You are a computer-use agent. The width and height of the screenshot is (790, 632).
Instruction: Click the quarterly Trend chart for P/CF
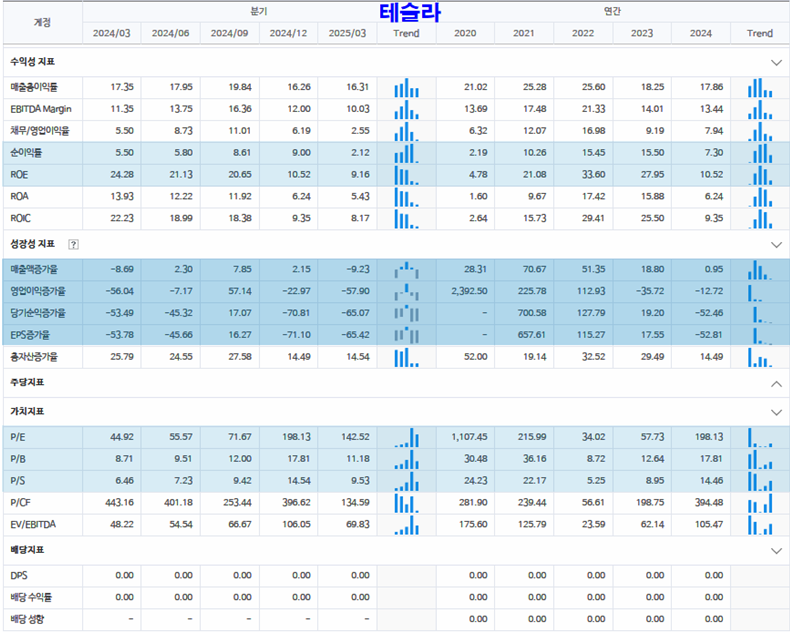pyautogui.click(x=406, y=502)
